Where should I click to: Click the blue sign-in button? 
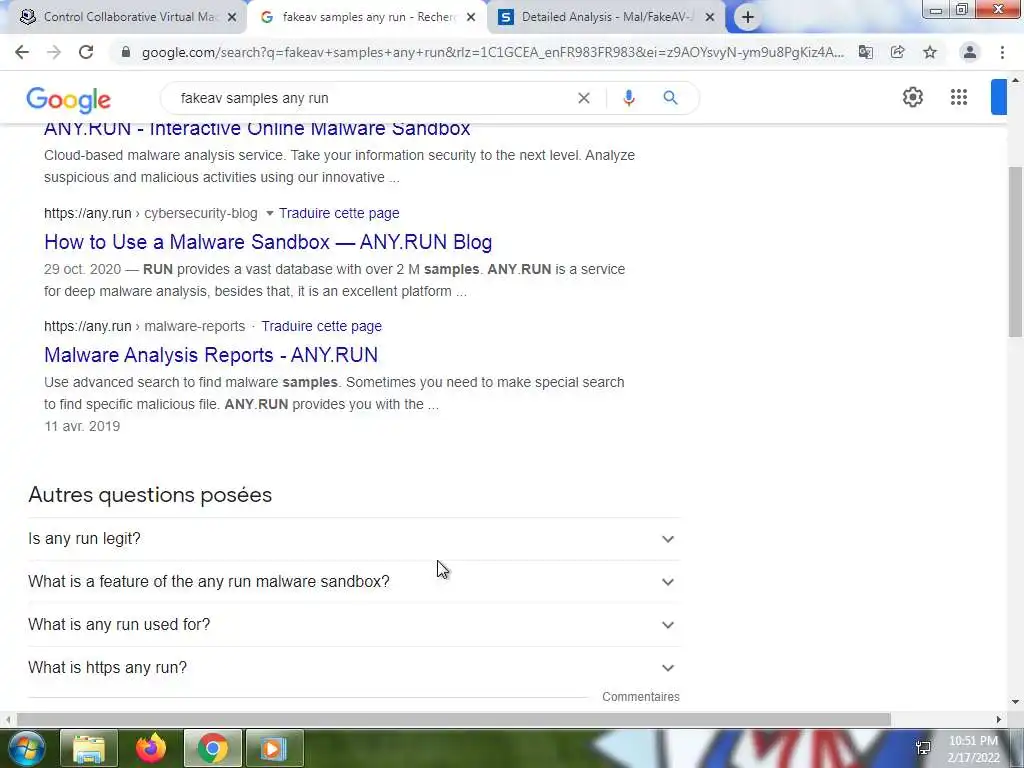pyautogui.click(x=999, y=97)
